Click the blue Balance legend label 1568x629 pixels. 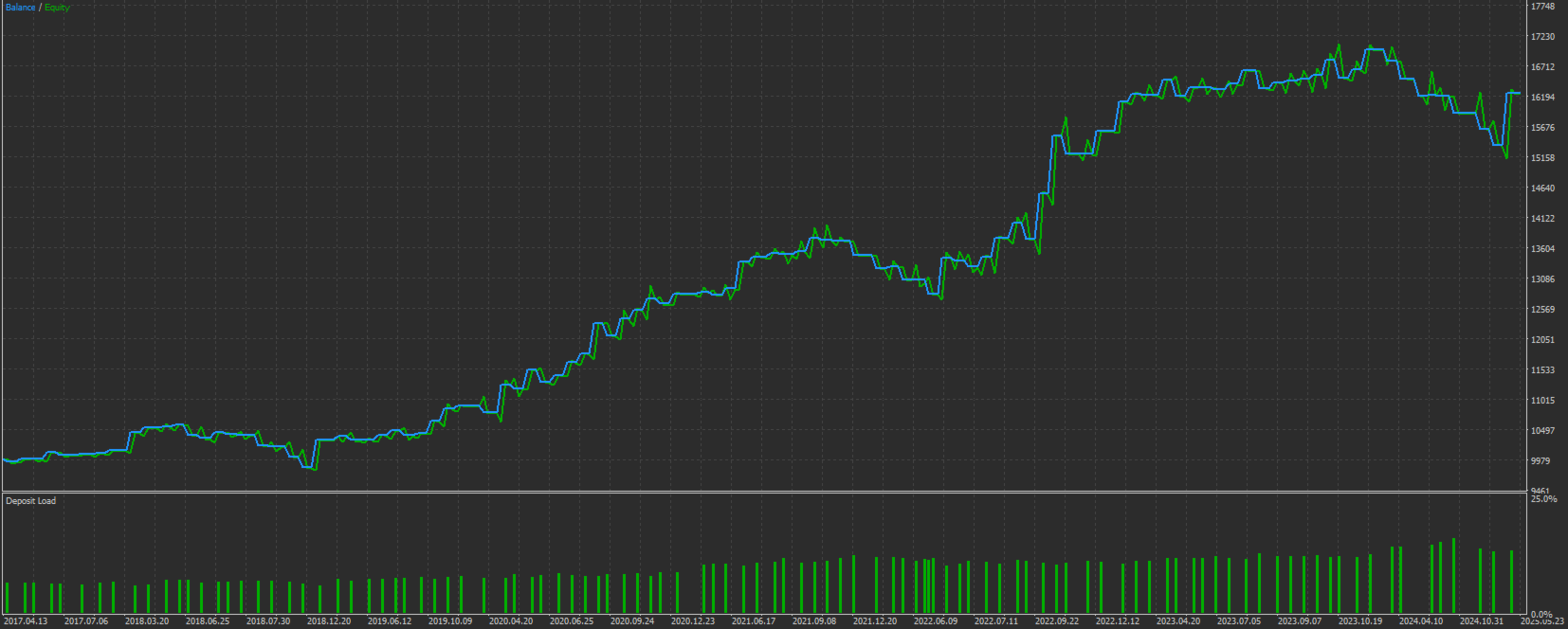point(21,8)
